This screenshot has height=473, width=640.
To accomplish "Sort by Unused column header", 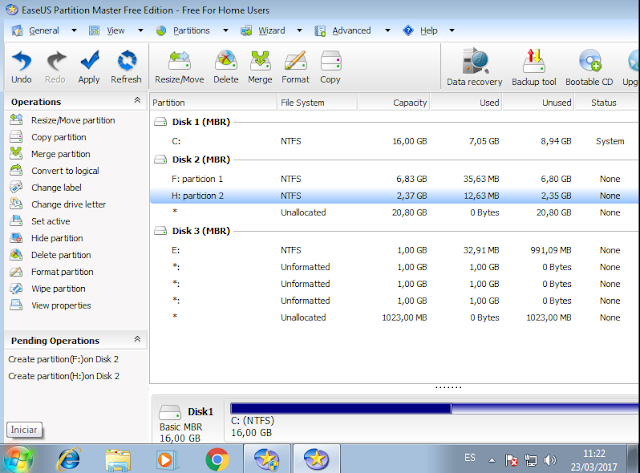I will (x=539, y=102).
